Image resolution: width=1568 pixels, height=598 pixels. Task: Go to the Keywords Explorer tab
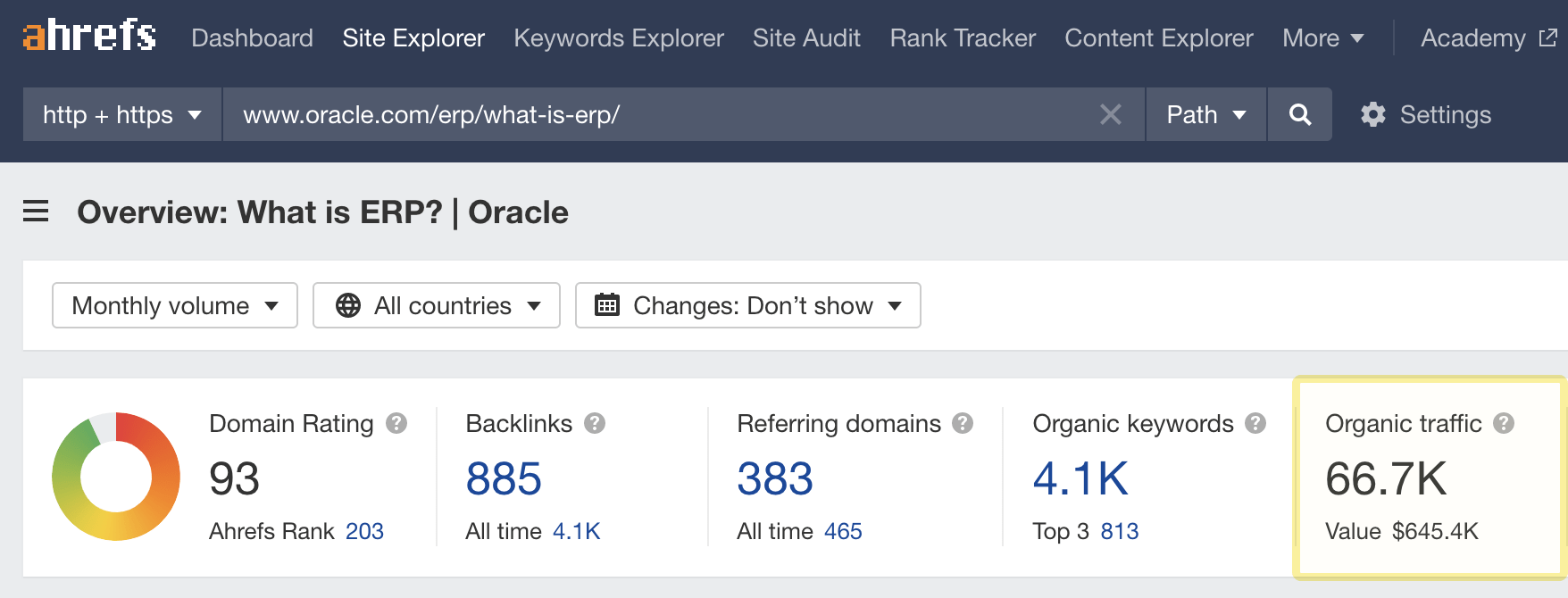click(x=618, y=37)
